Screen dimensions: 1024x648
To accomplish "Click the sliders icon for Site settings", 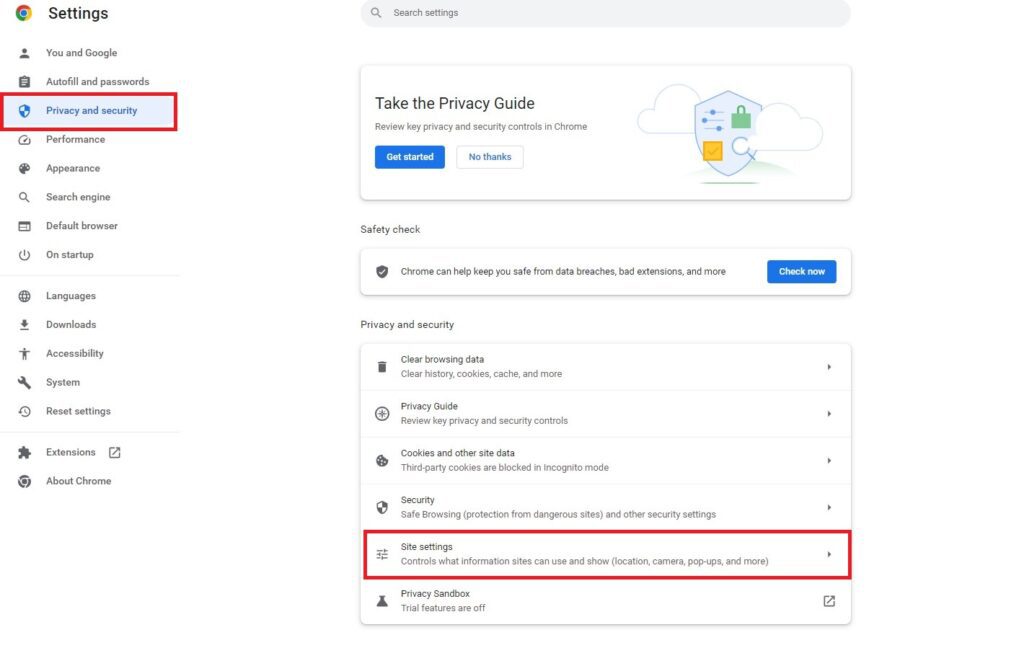I will pos(382,554).
